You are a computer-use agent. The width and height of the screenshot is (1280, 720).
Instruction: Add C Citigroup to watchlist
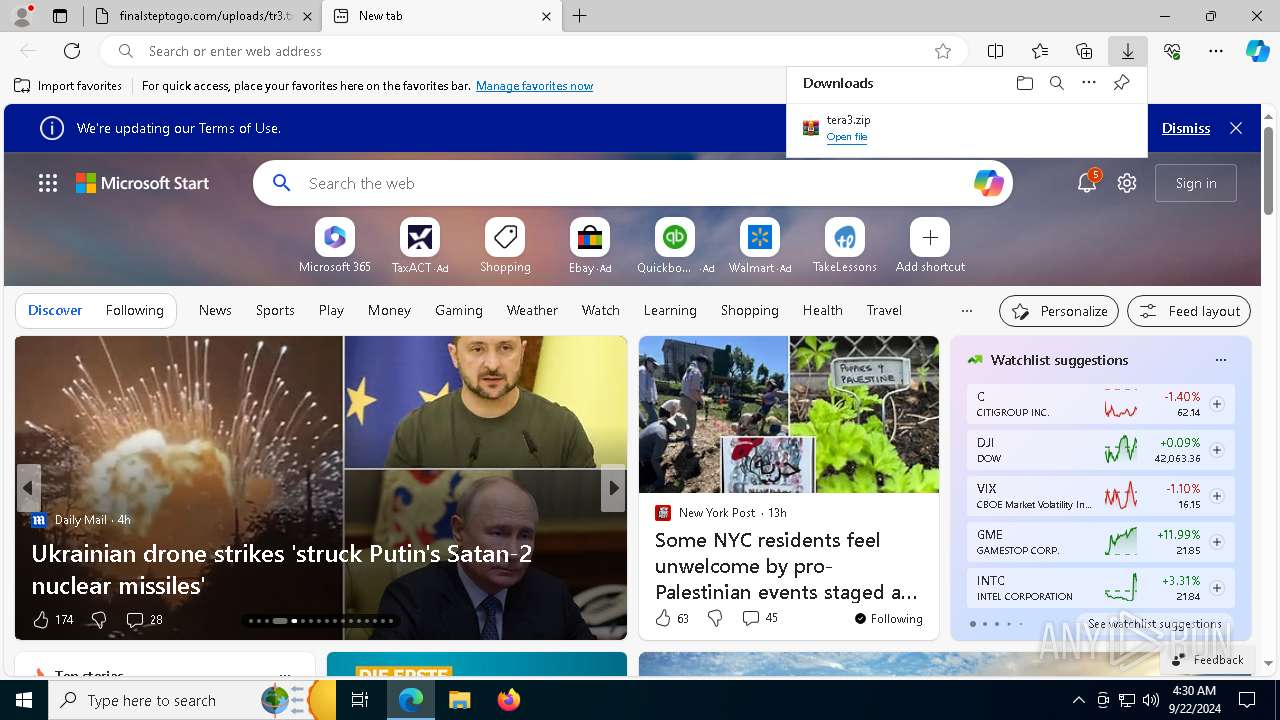point(1217,404)
